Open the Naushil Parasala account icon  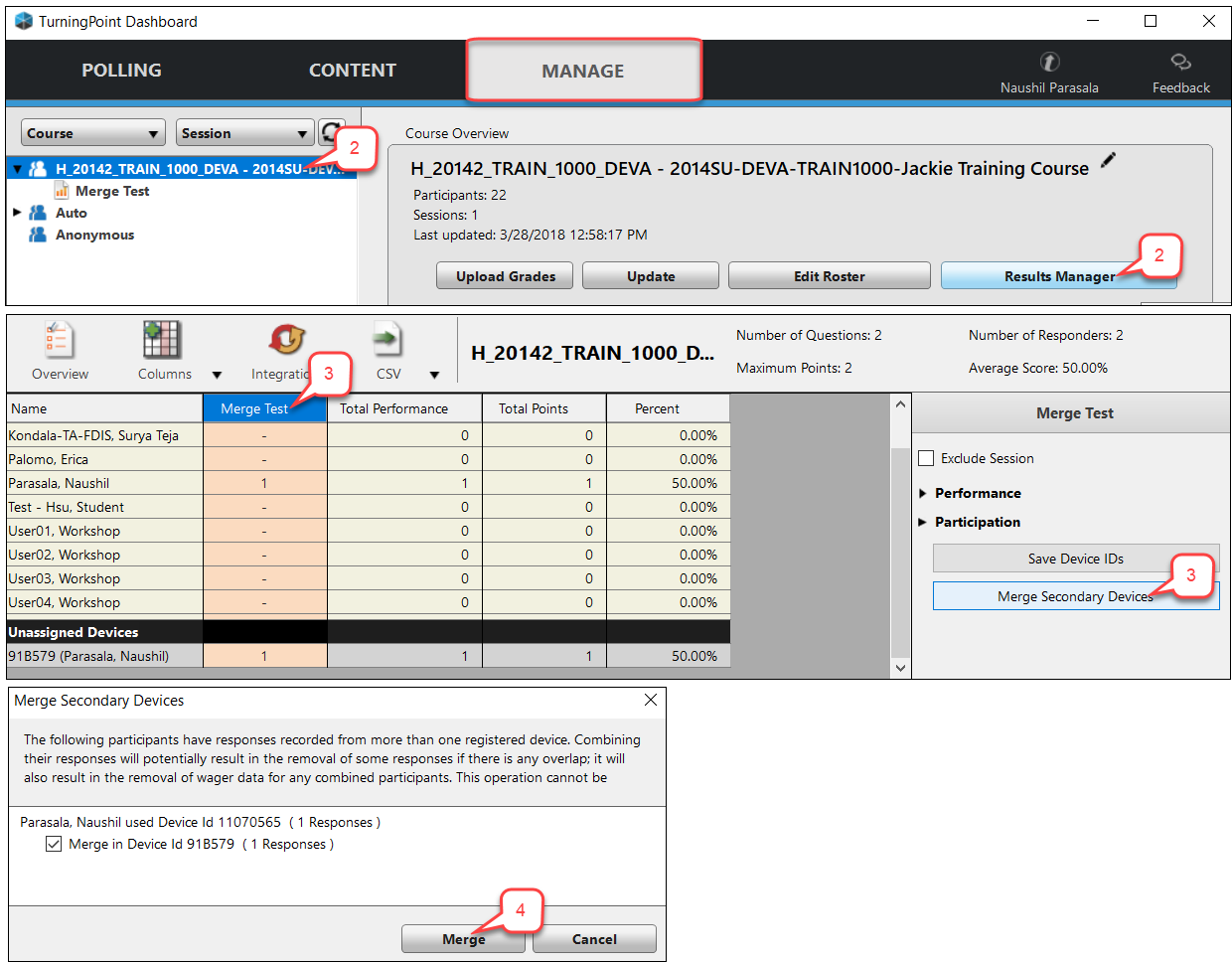pyautogui.click(x=1049, y=62)
